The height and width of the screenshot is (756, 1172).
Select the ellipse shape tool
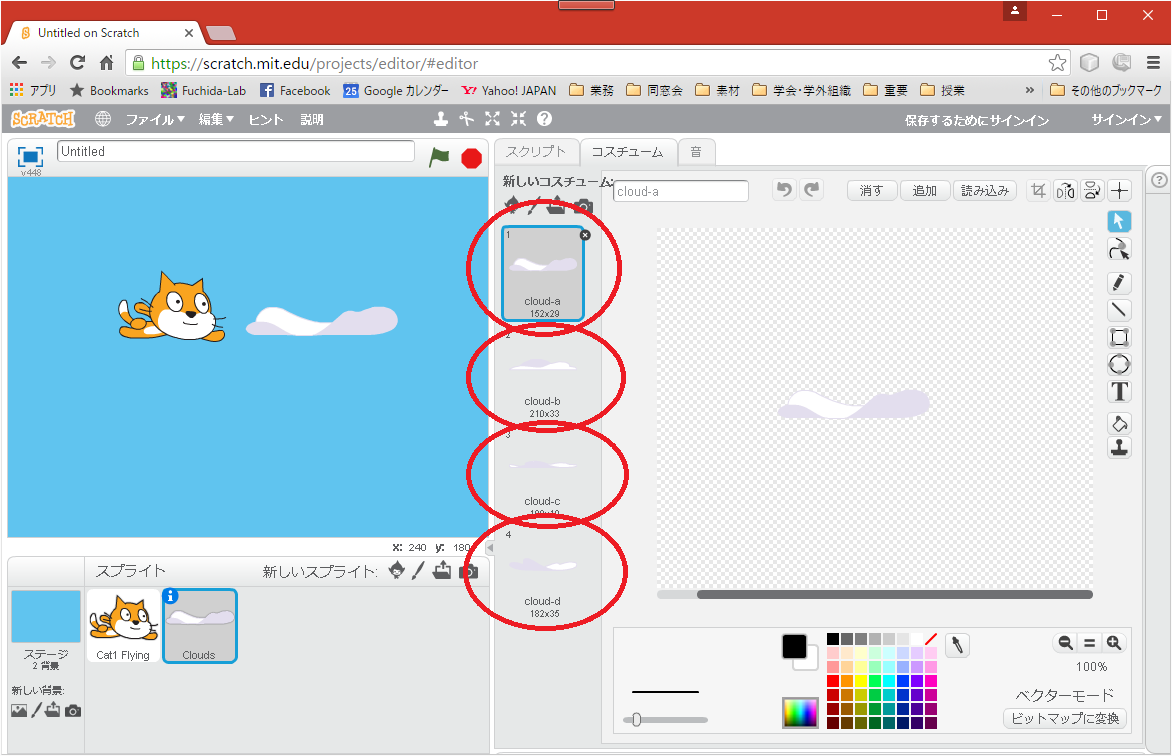pyautogui.click(x=1120, y=364)
